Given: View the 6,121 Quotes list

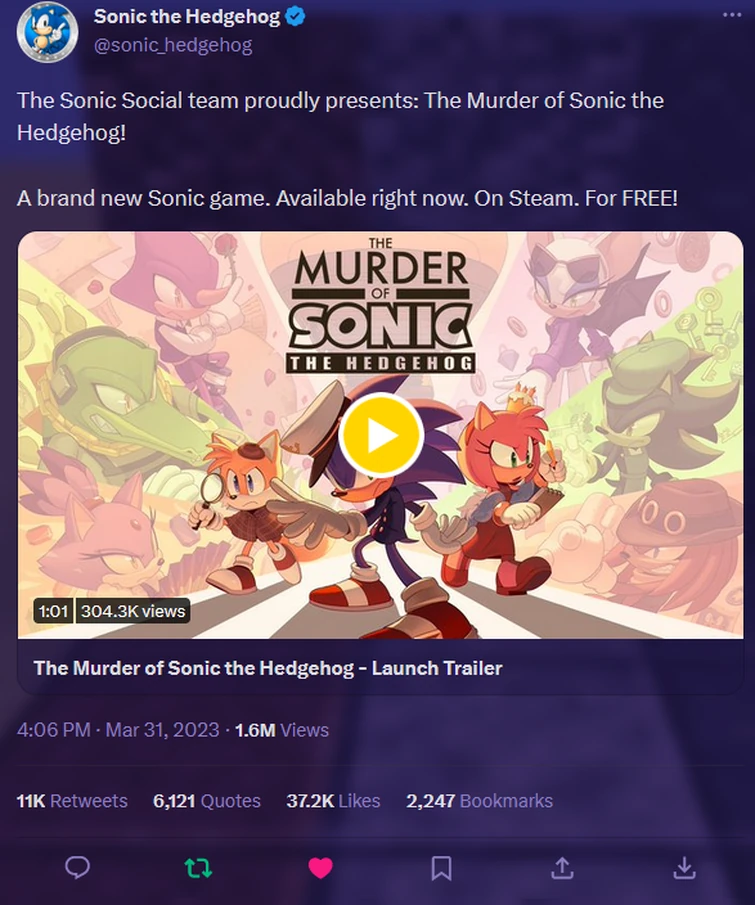Looking at the screenshot, I should [206, 801].
